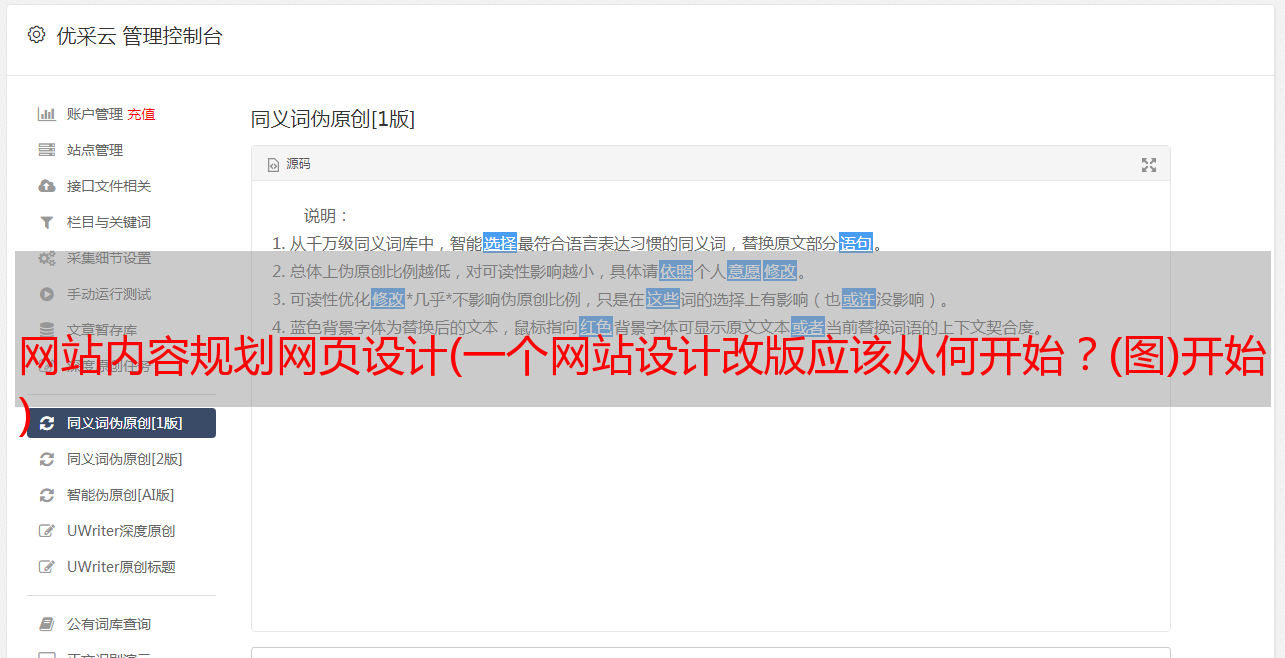Open 账户管理 bar chart icon
This screenshot has width=1285, height=658.
pyautogui.click(x=46, y=114)
